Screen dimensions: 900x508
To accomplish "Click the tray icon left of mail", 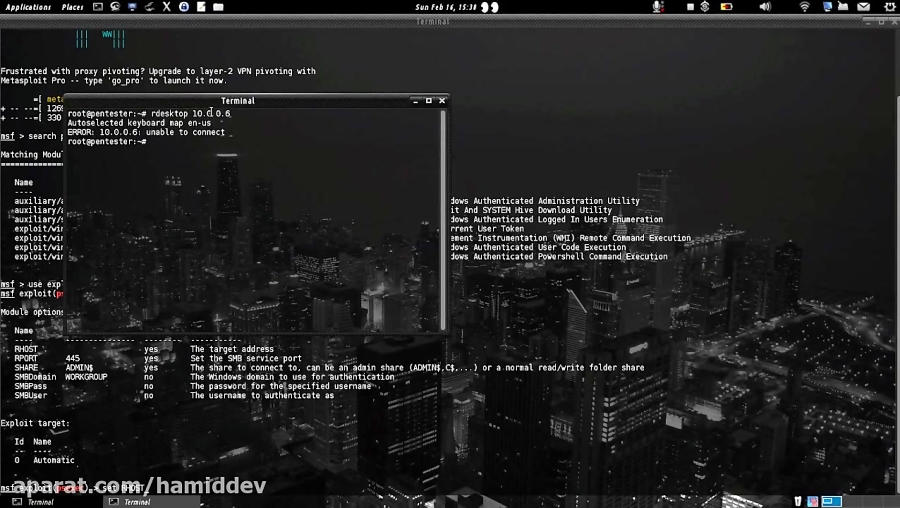I will coord(843,7).
